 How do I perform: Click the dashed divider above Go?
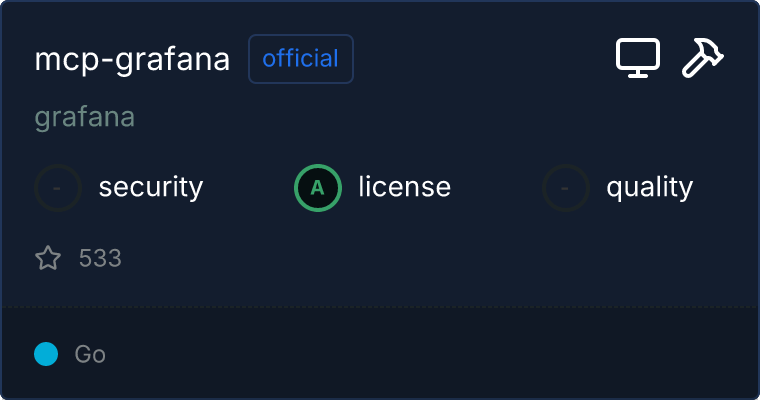click(x=380, y=306)
